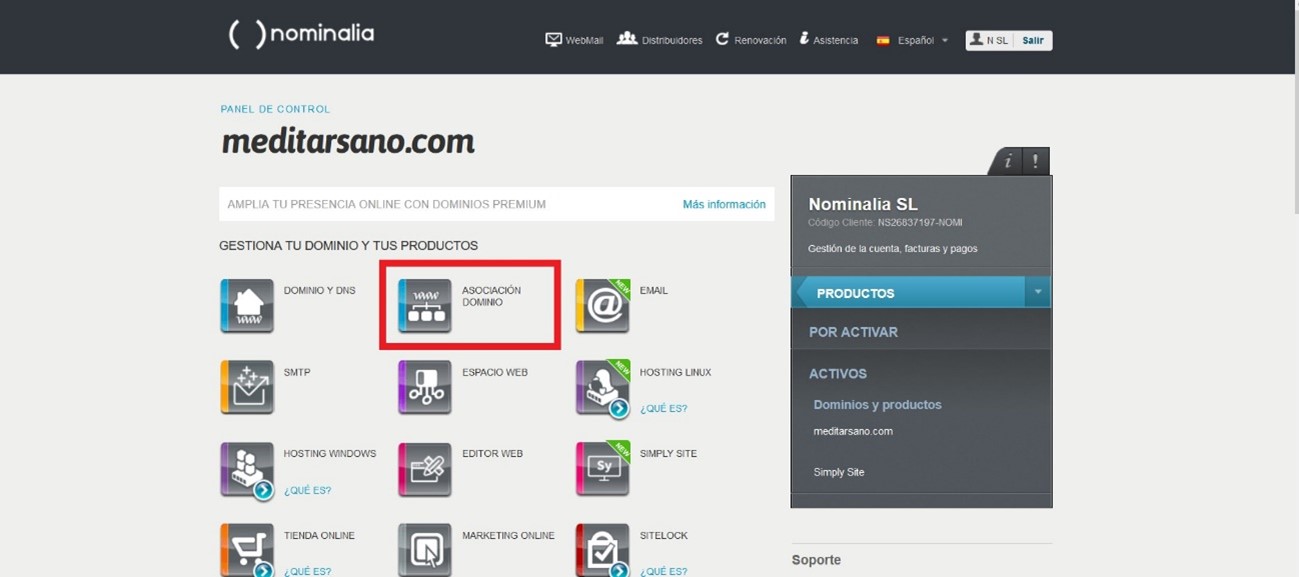This screenshot has height=577, width=1299.
Task: Switch to the exclamation alerts tab
Action: pos(1035,161)
